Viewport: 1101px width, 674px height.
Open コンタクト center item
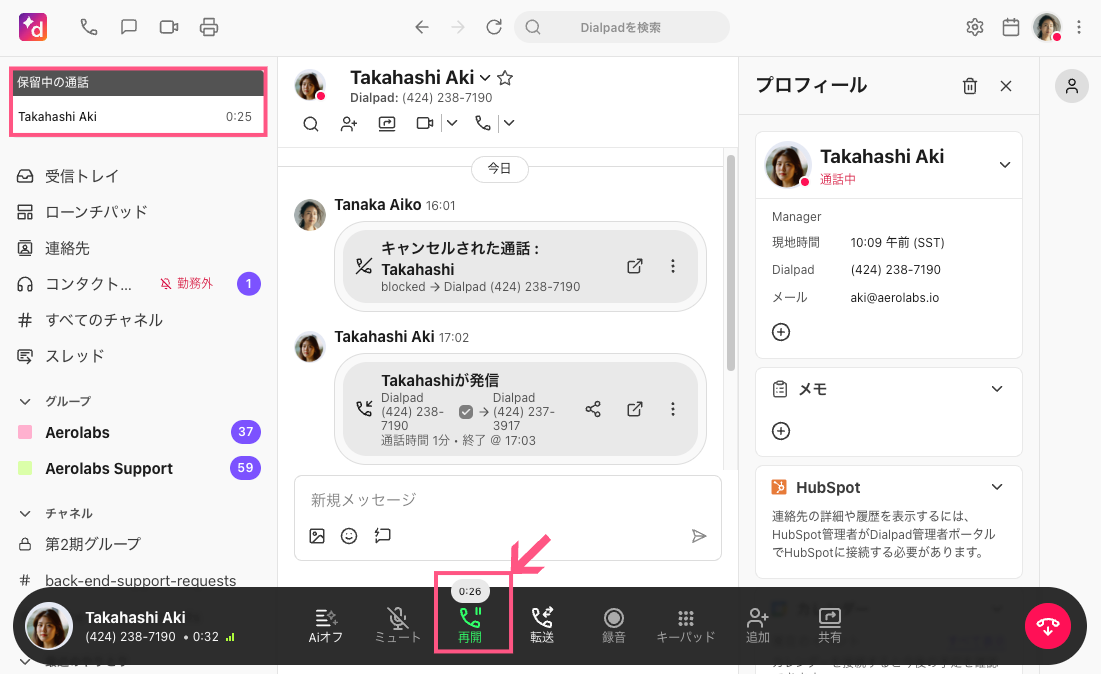pos(74,284)
